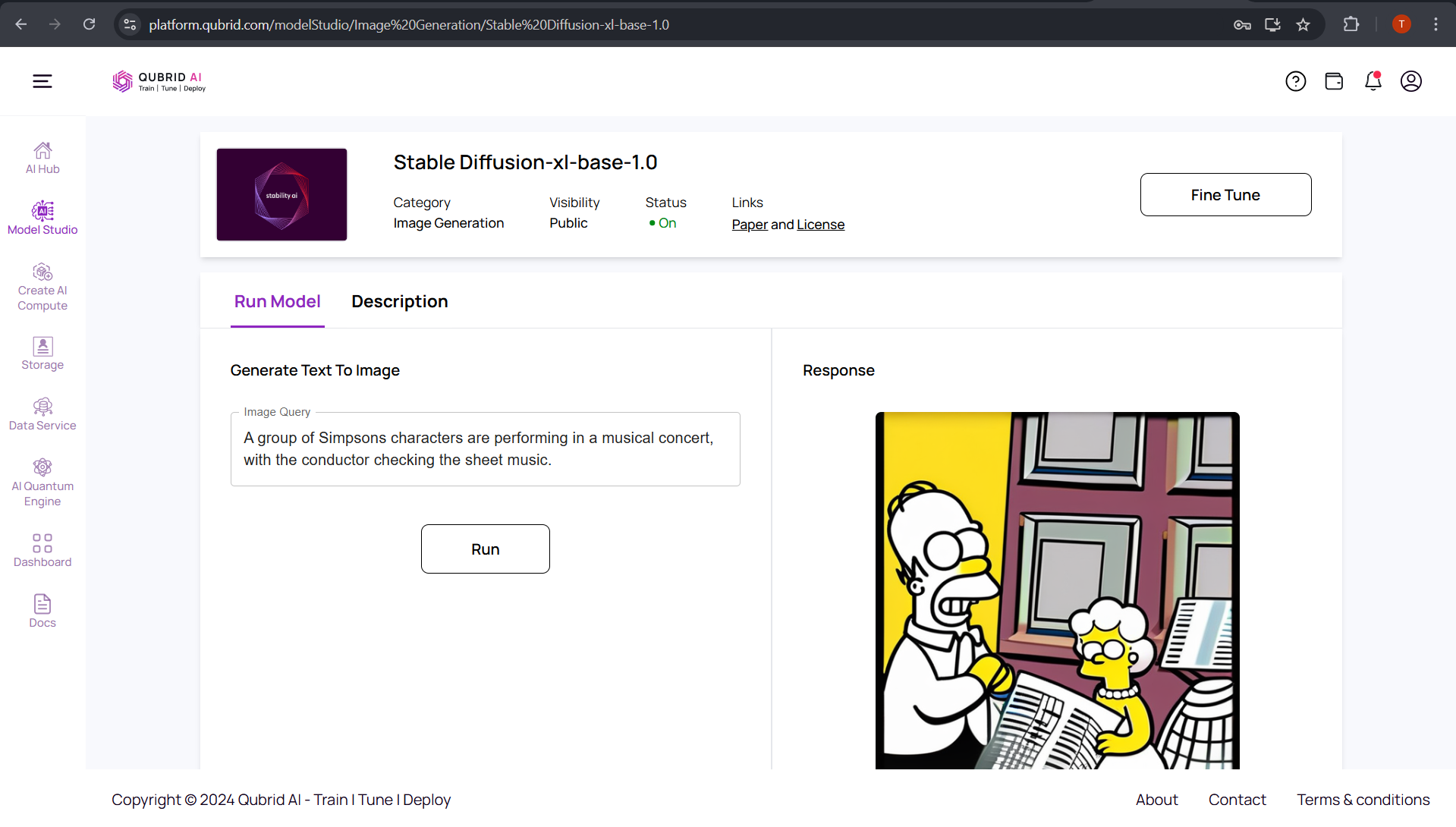Bookmark this page with star
Viewport: 1456px width, 827px height.
[x=1303, y=24]
